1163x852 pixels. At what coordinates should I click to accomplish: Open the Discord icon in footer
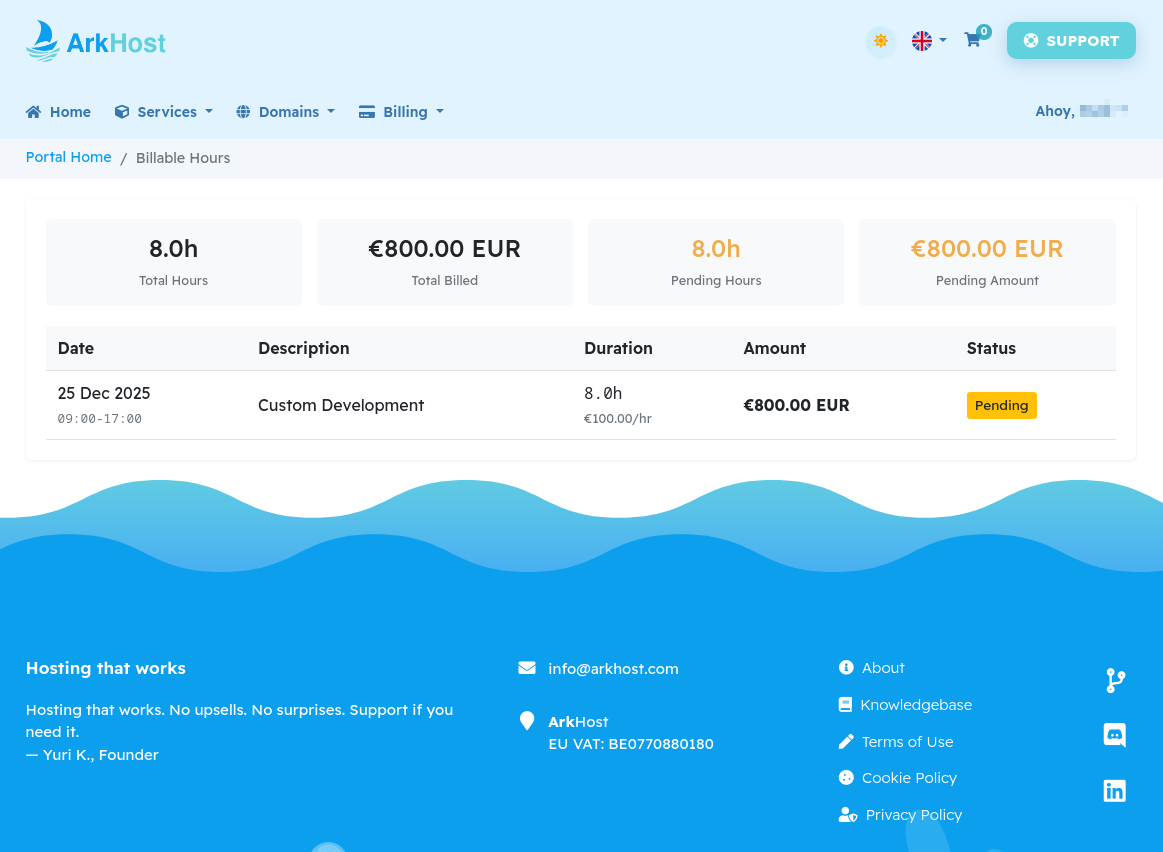point(1114,736)
